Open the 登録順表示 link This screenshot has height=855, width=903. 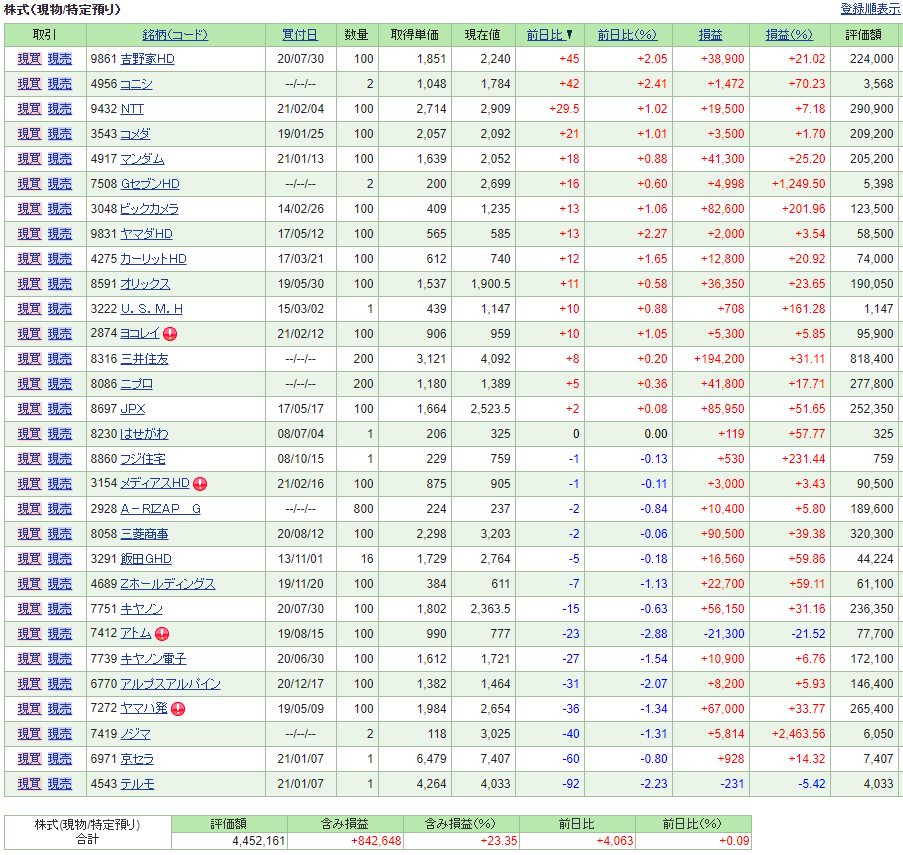[x=870, y=9]
